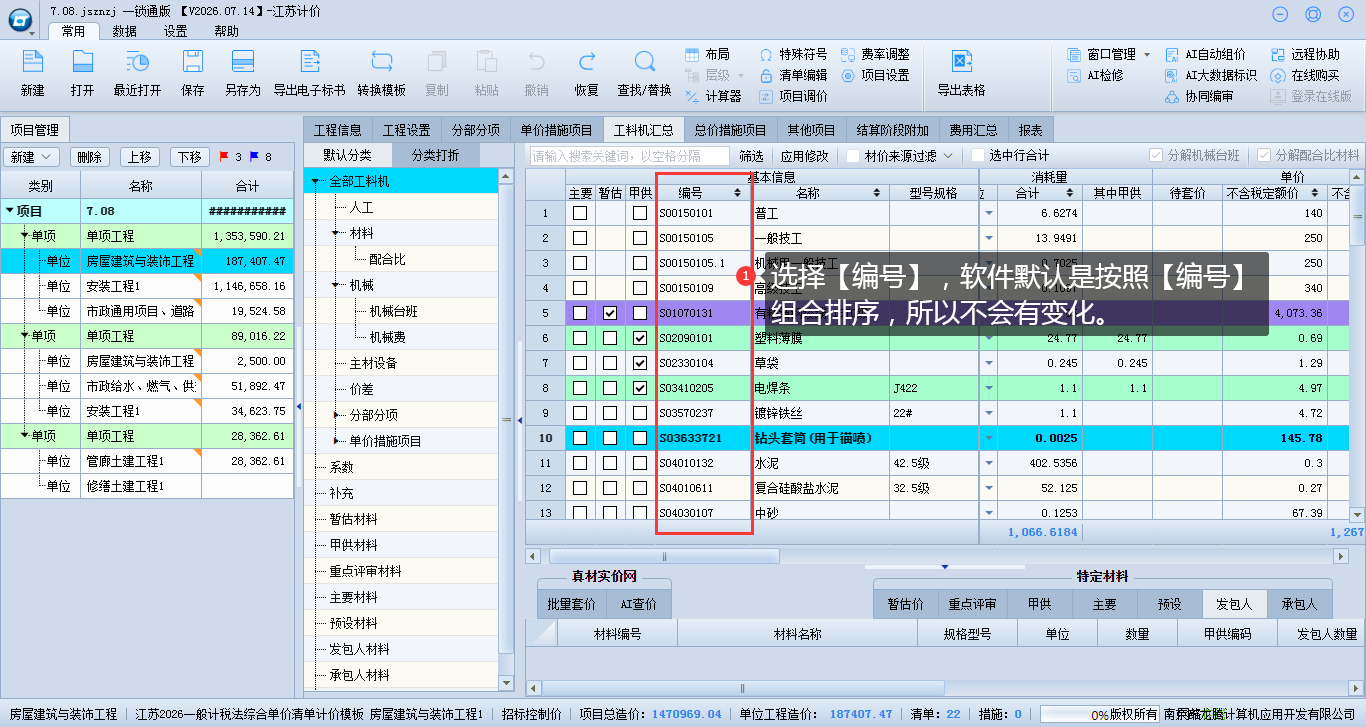1366x727 pixels.
Task: Check 主要 box for 镀锌铁丝 row
Action: 580,413
